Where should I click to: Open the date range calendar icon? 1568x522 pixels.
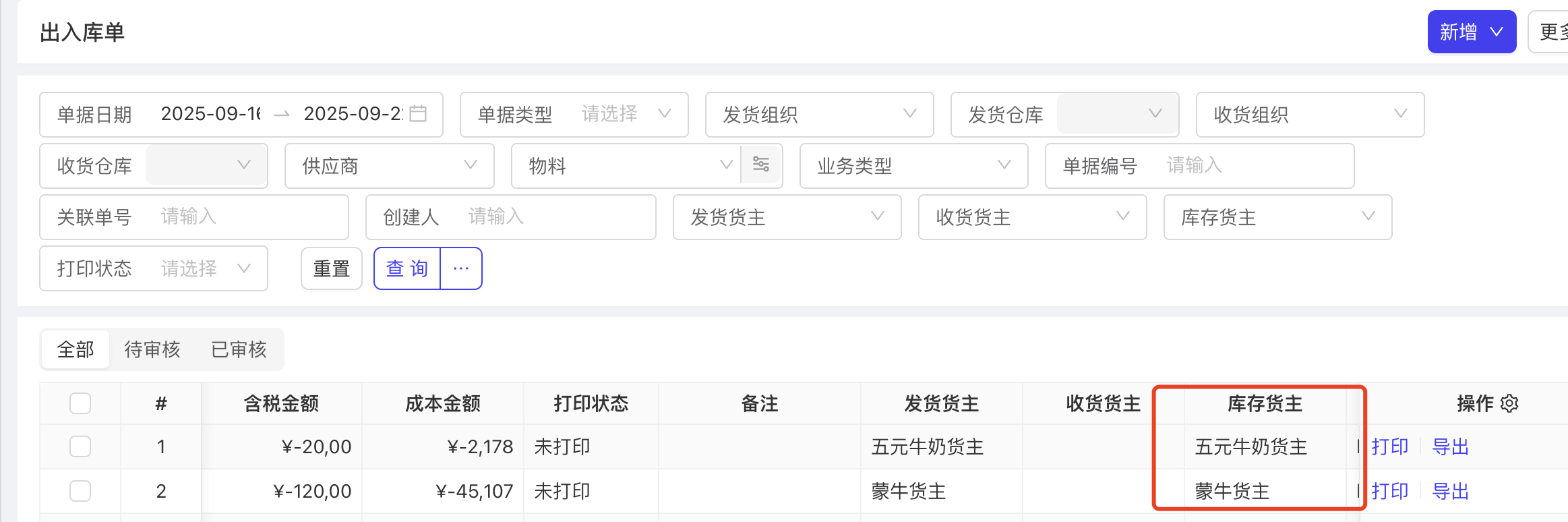coord(418,114)
